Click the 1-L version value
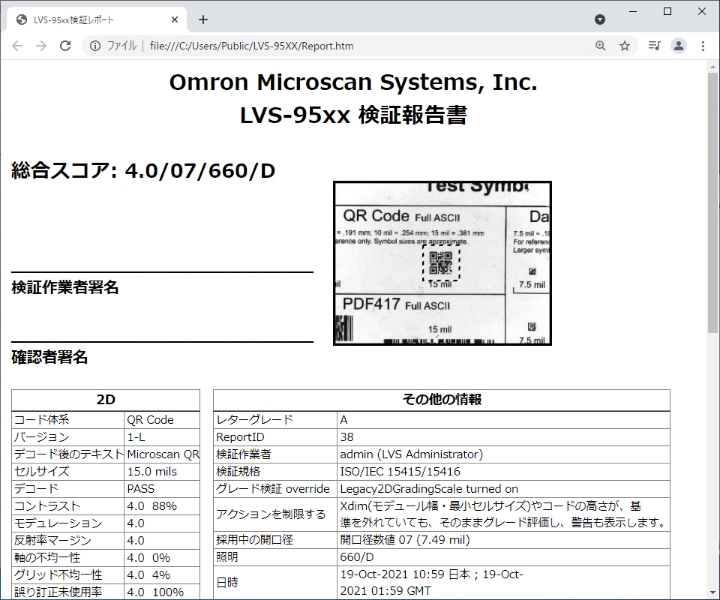This screenshot has width=720, height=600. click(162, 437)
